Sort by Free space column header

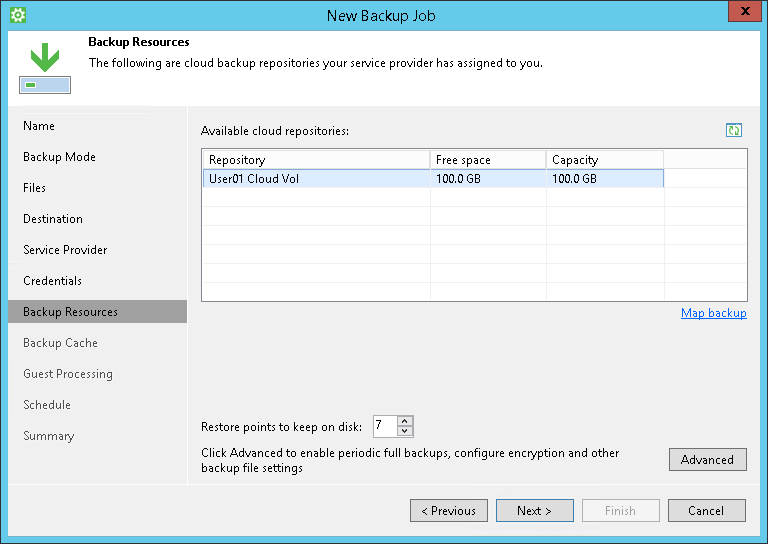tap(488, 160)
